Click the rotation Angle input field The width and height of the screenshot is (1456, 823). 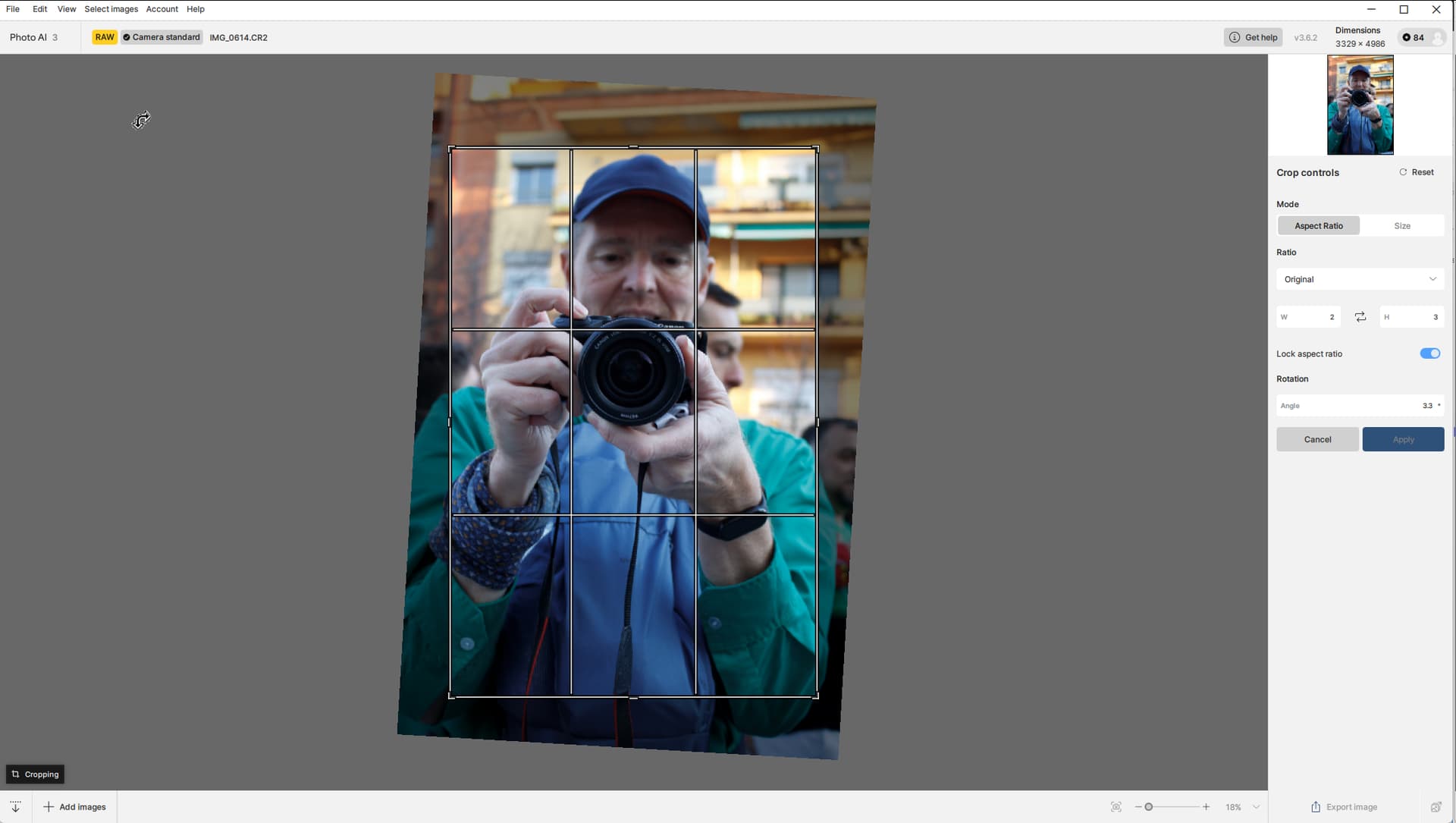click(1359, 406)
